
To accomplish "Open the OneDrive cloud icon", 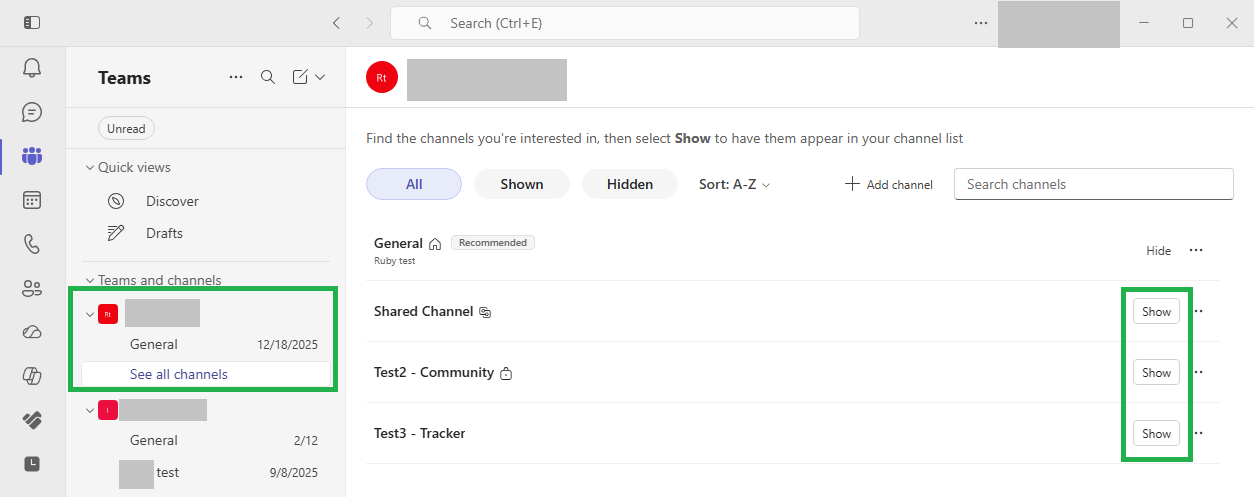I will (x=32, y=332).
